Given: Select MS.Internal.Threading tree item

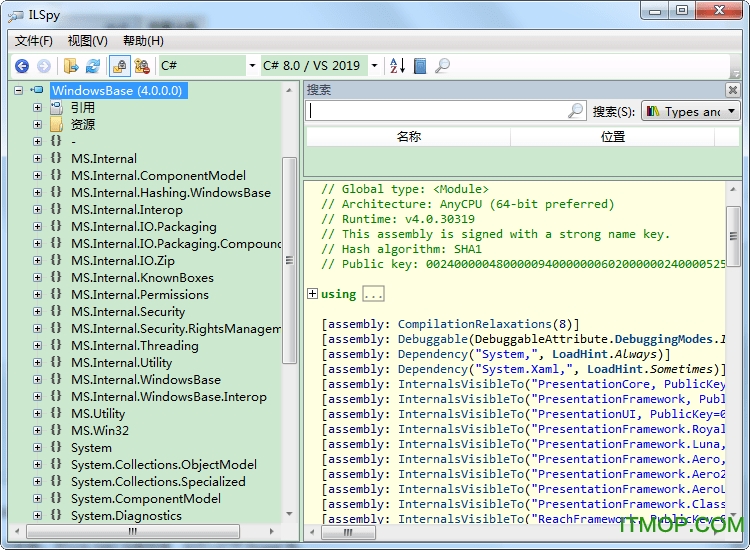Looking at the screenshot, I should [135, 345].
